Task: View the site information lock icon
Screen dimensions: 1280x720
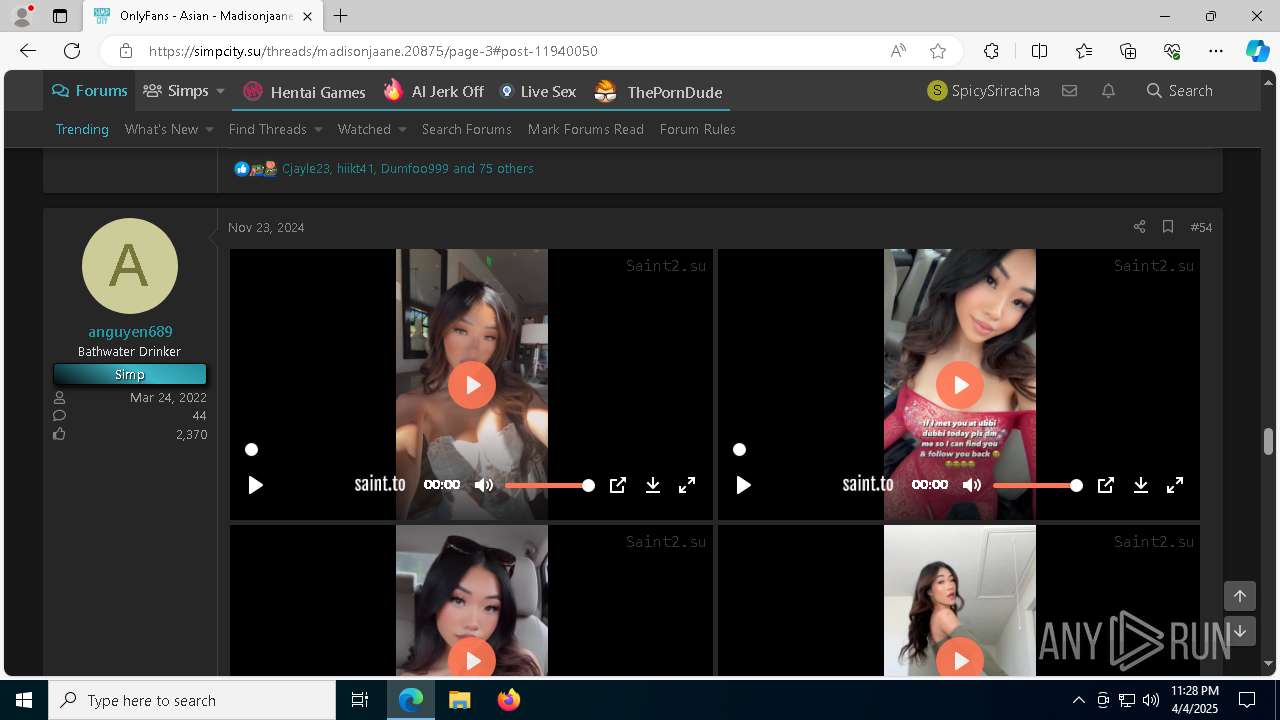Action: click(x=125, y=51)
